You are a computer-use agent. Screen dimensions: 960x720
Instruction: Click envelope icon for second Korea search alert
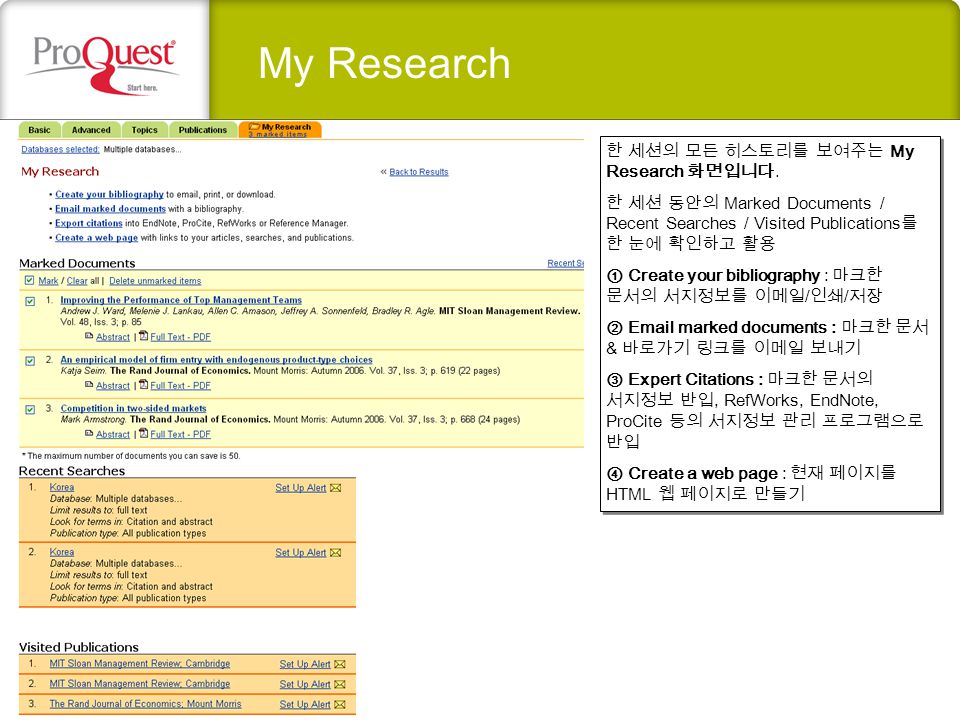(x=336, y=553)
